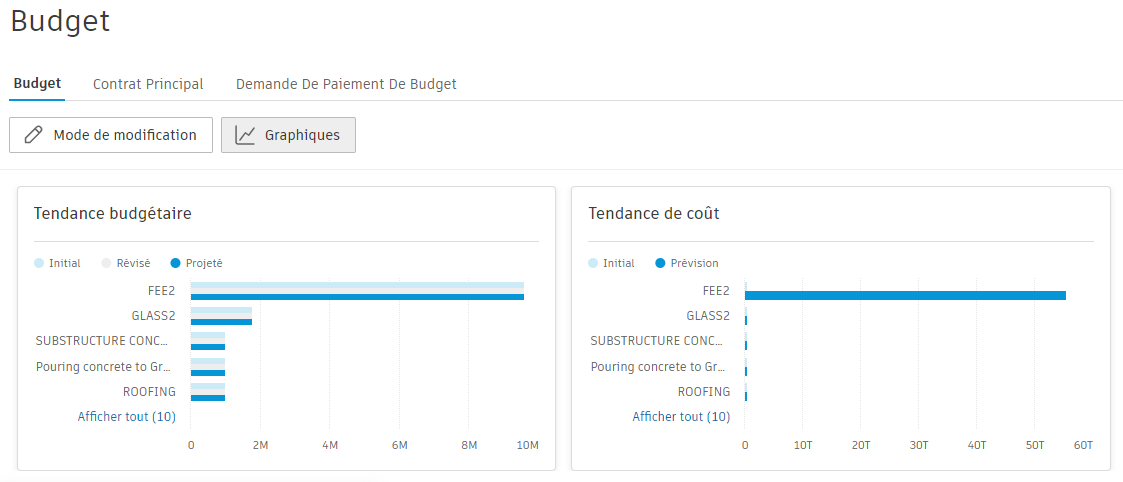Toggle Initial legend in Tendance budgétaire
The image size is (1123, 482).
pos(57,263)
